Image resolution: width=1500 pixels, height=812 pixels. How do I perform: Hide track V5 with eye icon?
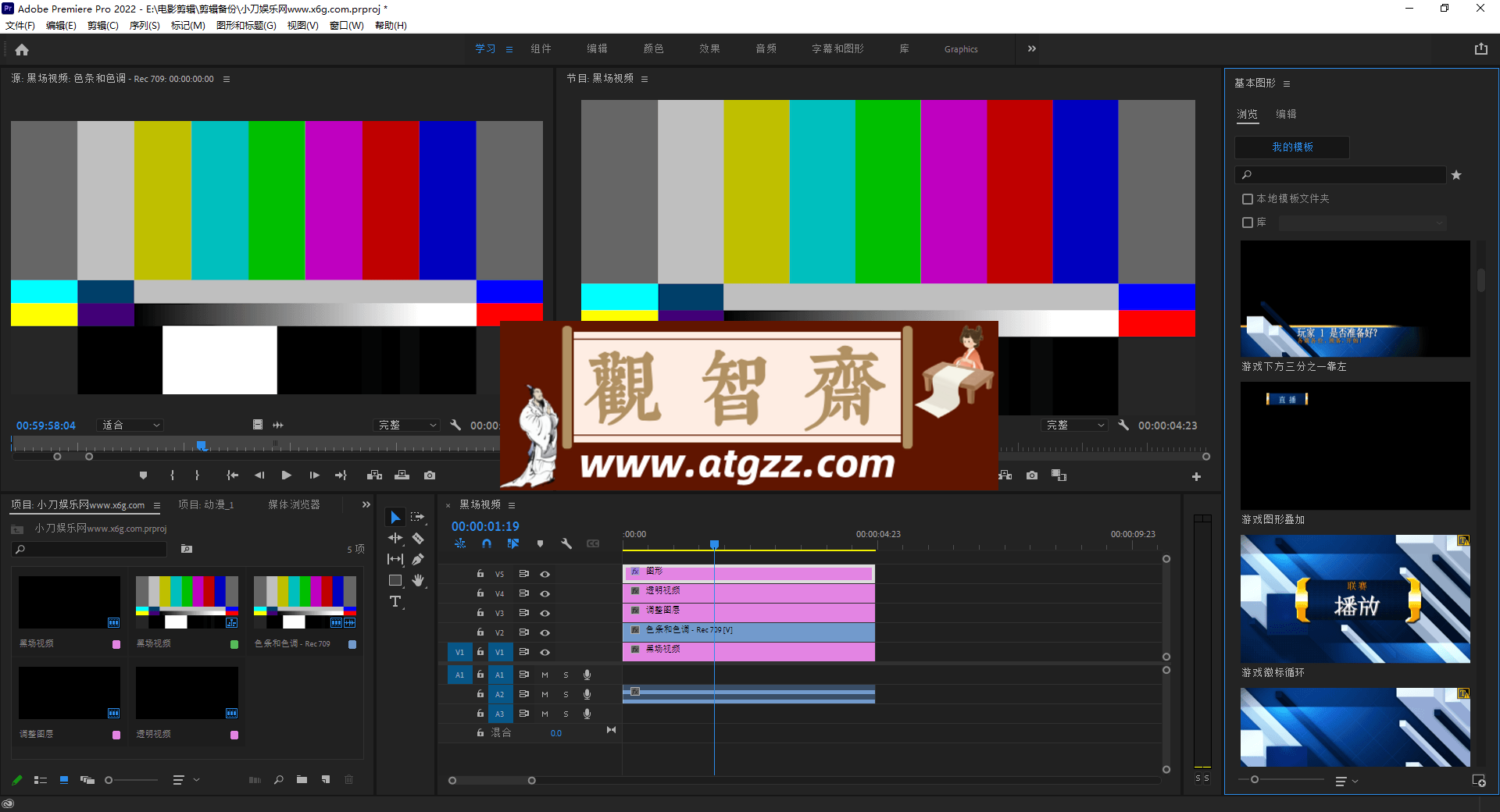545,574
